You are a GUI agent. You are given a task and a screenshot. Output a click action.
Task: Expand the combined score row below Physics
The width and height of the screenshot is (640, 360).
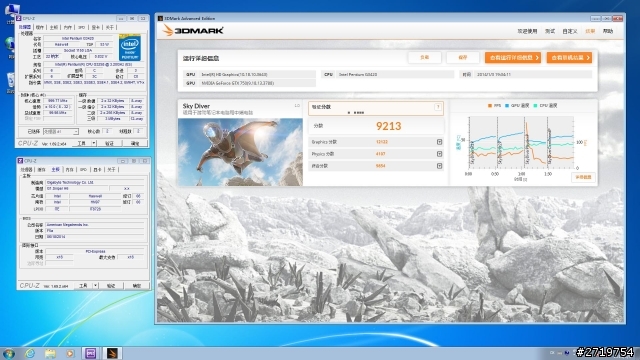(x=439, y=166)
